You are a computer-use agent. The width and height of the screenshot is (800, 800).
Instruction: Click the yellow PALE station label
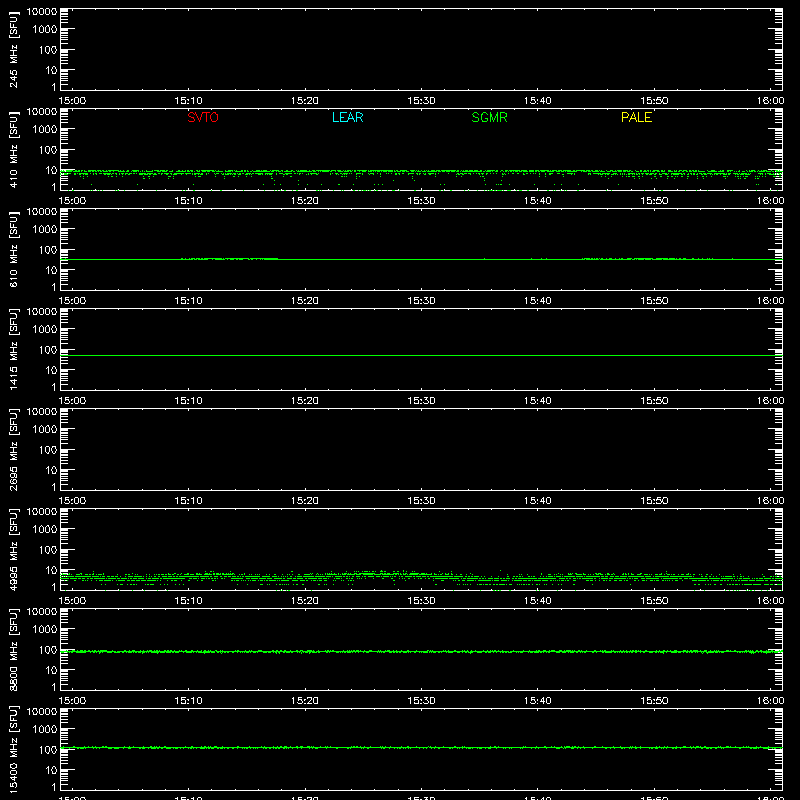click(x=636, y=117)
